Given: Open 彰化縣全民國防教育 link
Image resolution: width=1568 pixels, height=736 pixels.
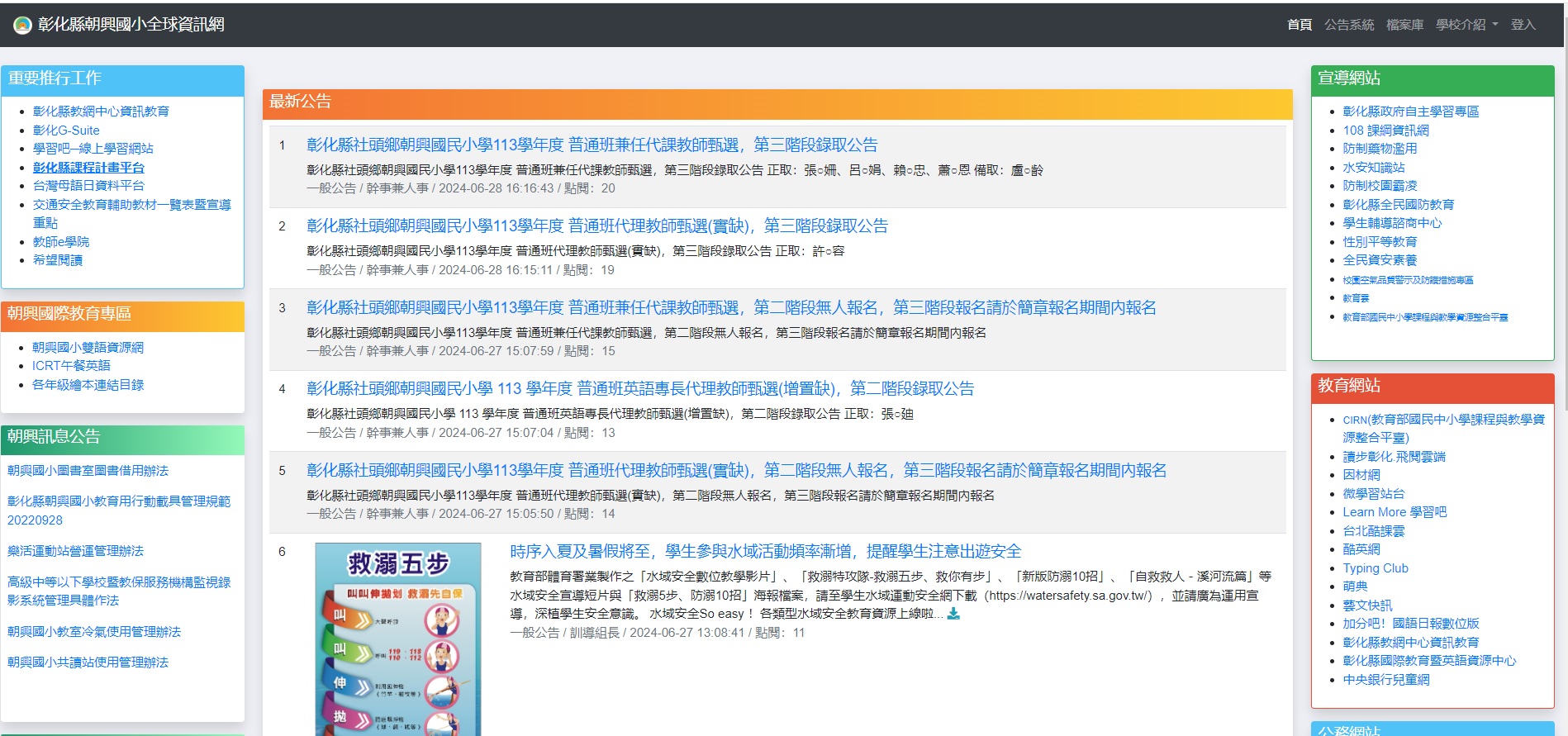Looking at the screenshot, I should click(x=1399, y=205).
